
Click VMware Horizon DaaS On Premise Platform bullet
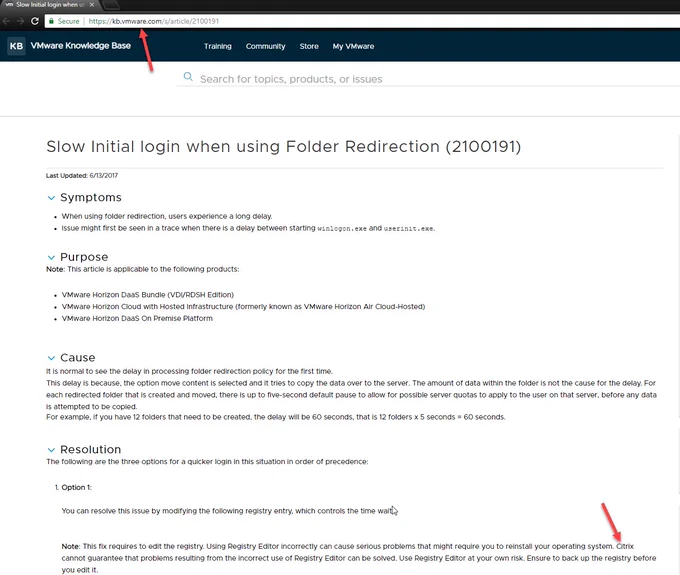point(137,318)
